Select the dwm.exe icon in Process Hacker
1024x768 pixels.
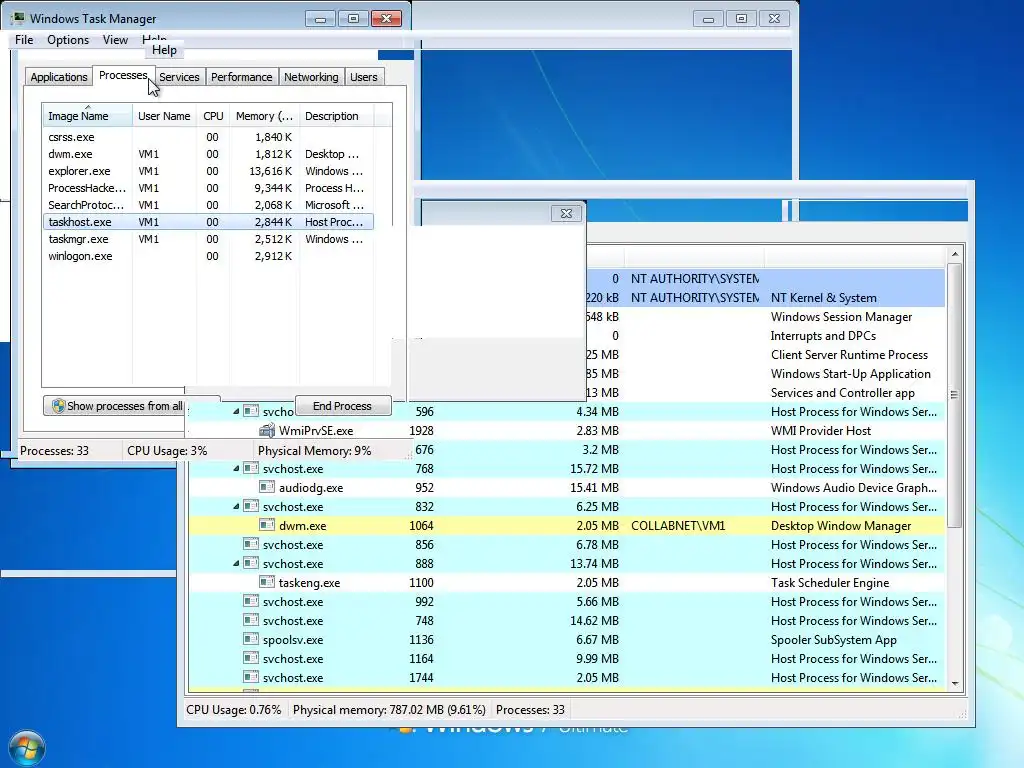click(266, 525)
